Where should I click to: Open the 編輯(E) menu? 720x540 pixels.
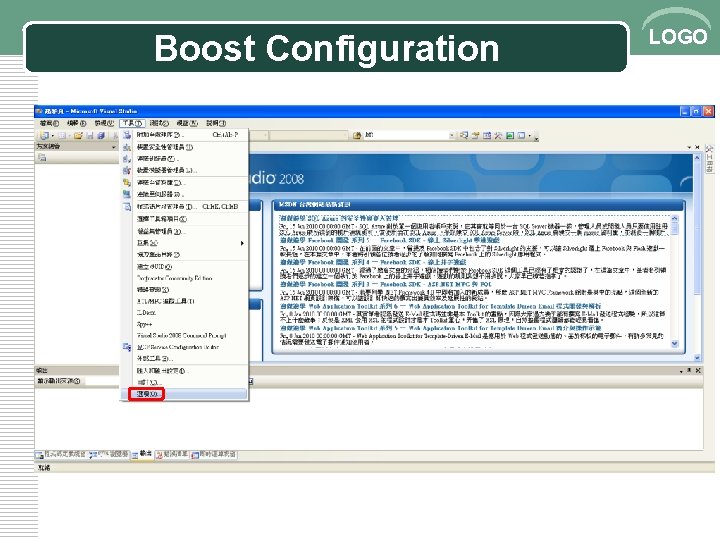(x=76, y=123)
